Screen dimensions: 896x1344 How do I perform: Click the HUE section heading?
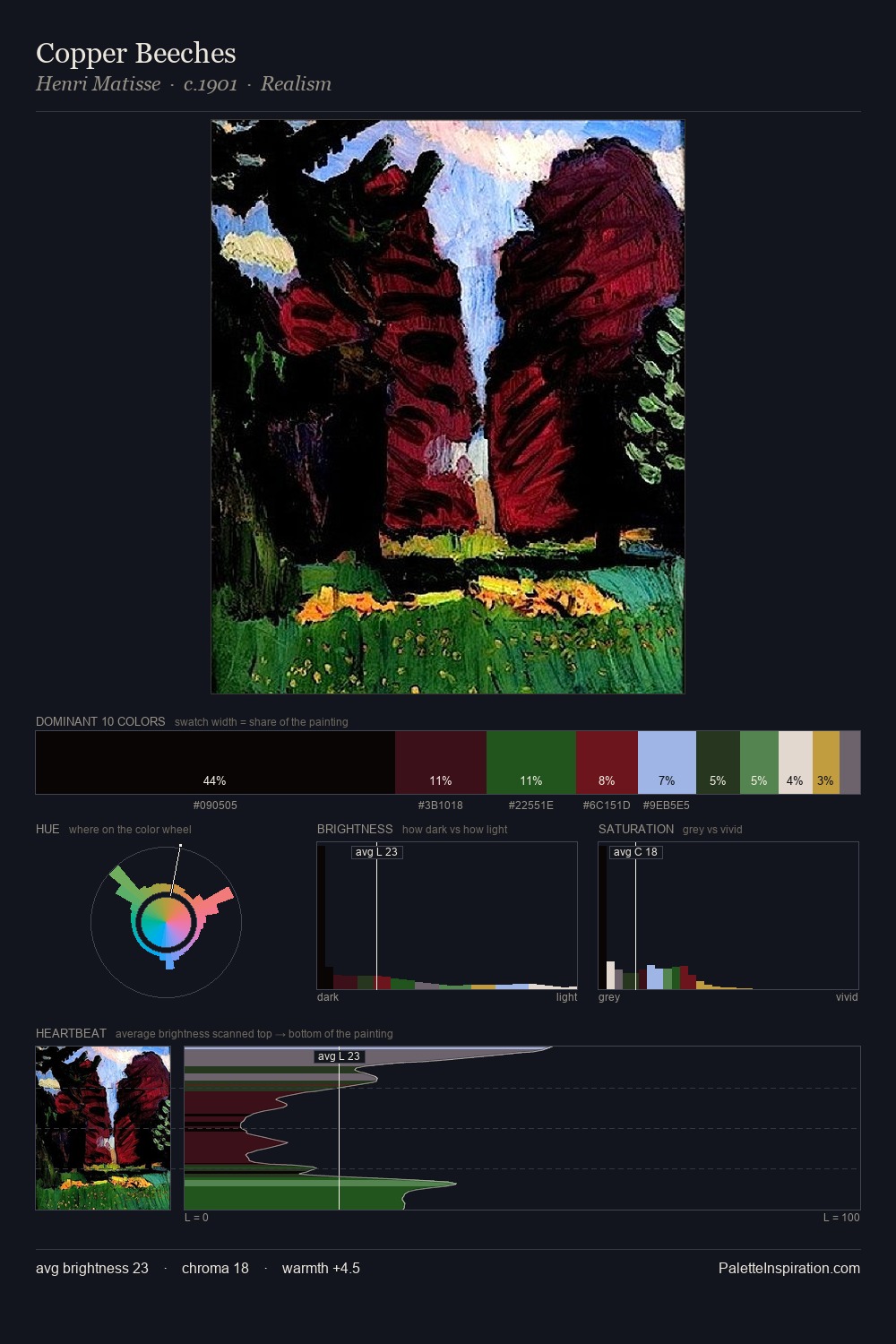coord(47,829)
